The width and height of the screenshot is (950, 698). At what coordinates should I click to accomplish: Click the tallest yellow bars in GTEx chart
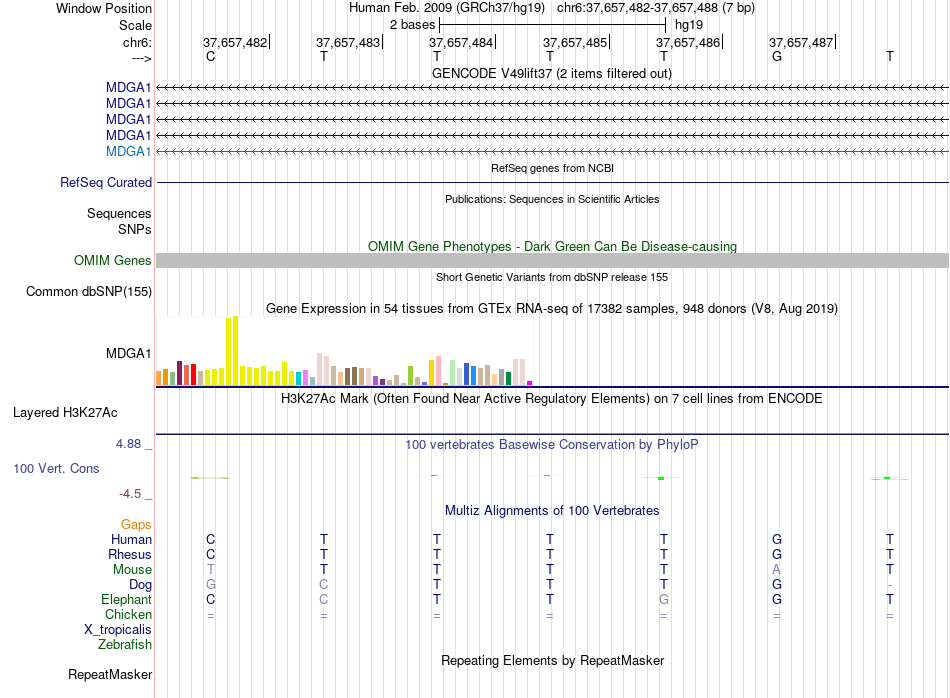pos(232,351)
